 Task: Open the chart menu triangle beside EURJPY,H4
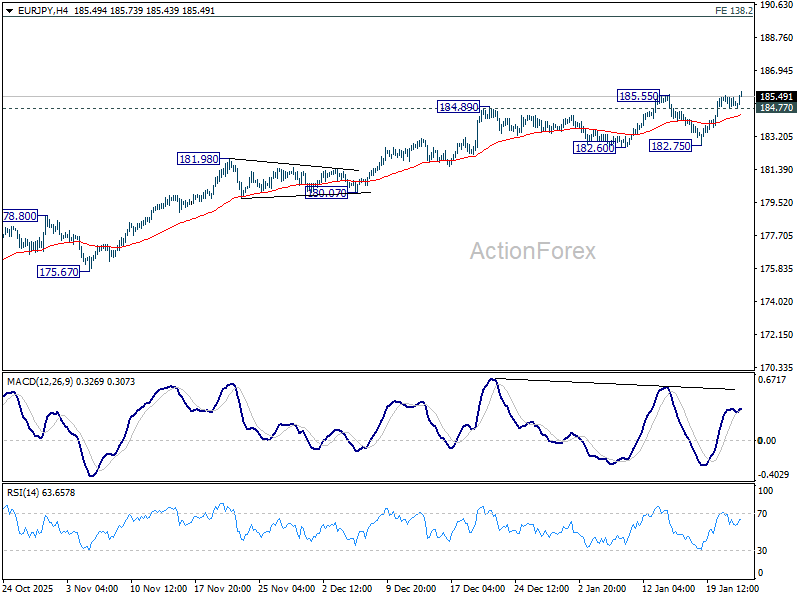tap(9, 10)
